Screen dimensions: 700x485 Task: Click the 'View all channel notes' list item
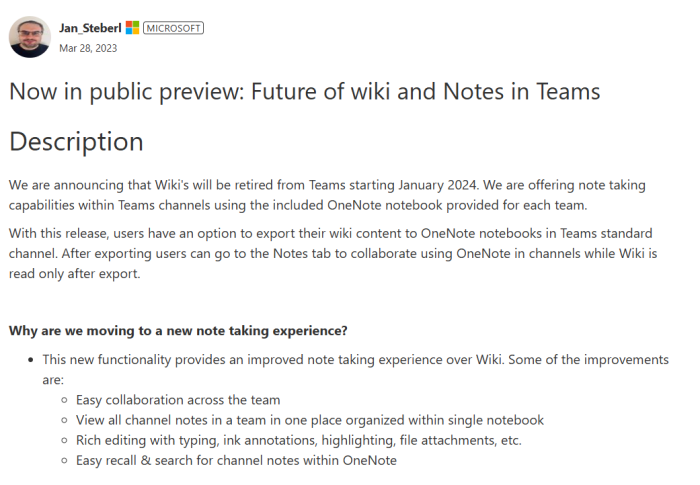tap(310, 420)
